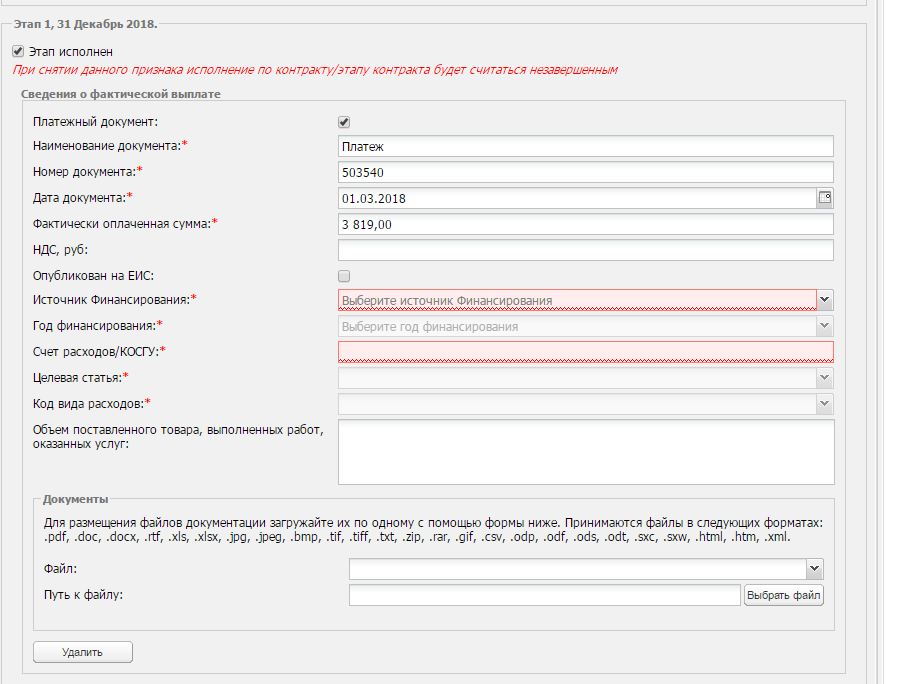Click the "Объем поставленного товара" text area
This screenshot has height=684, width=907.
[x=586, y=452]
